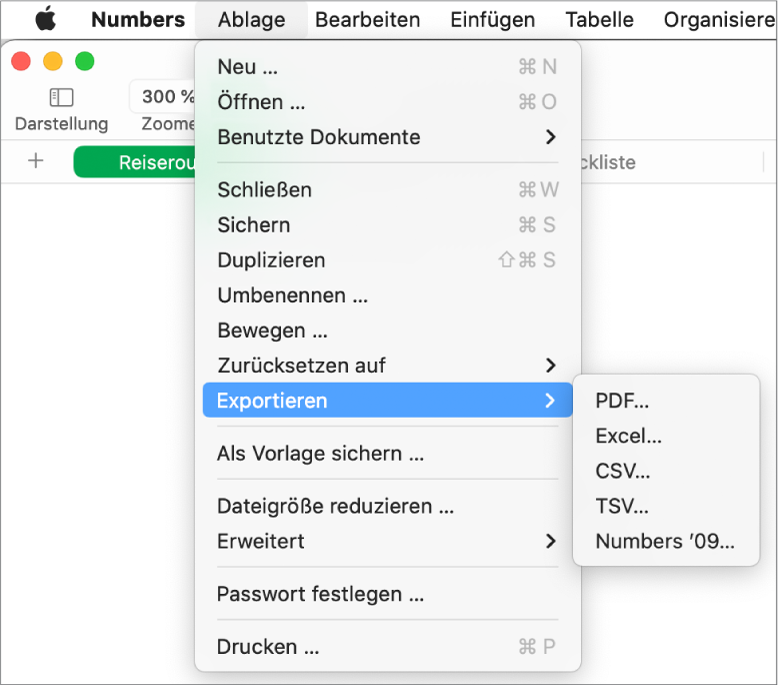Select the highlighted Exportieren entry
Image resolution: width=779 pixels, height=686 pixels.
(388, 400)
